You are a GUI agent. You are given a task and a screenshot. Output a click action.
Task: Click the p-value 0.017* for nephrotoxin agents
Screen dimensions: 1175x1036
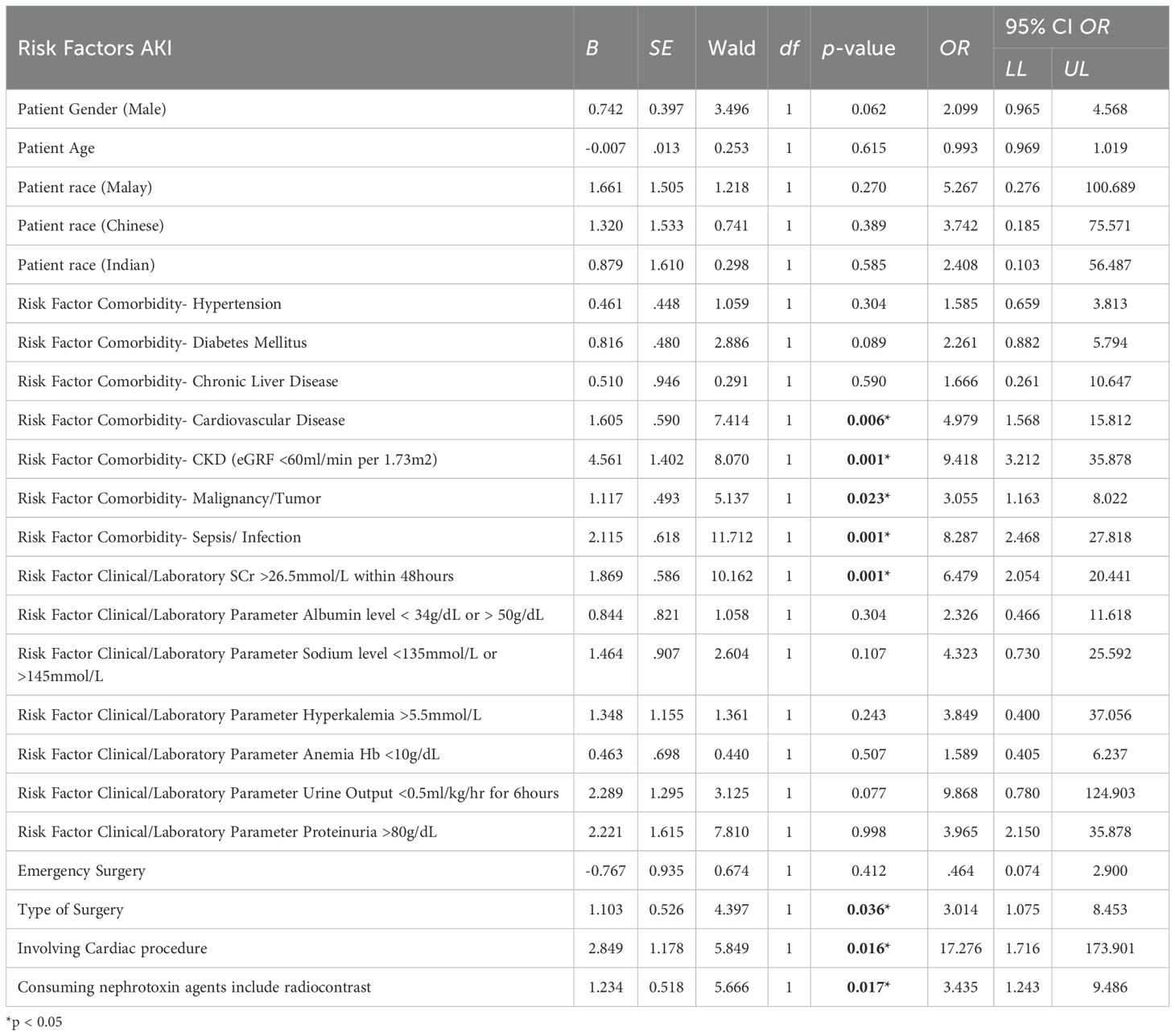(x=868, y=987)
